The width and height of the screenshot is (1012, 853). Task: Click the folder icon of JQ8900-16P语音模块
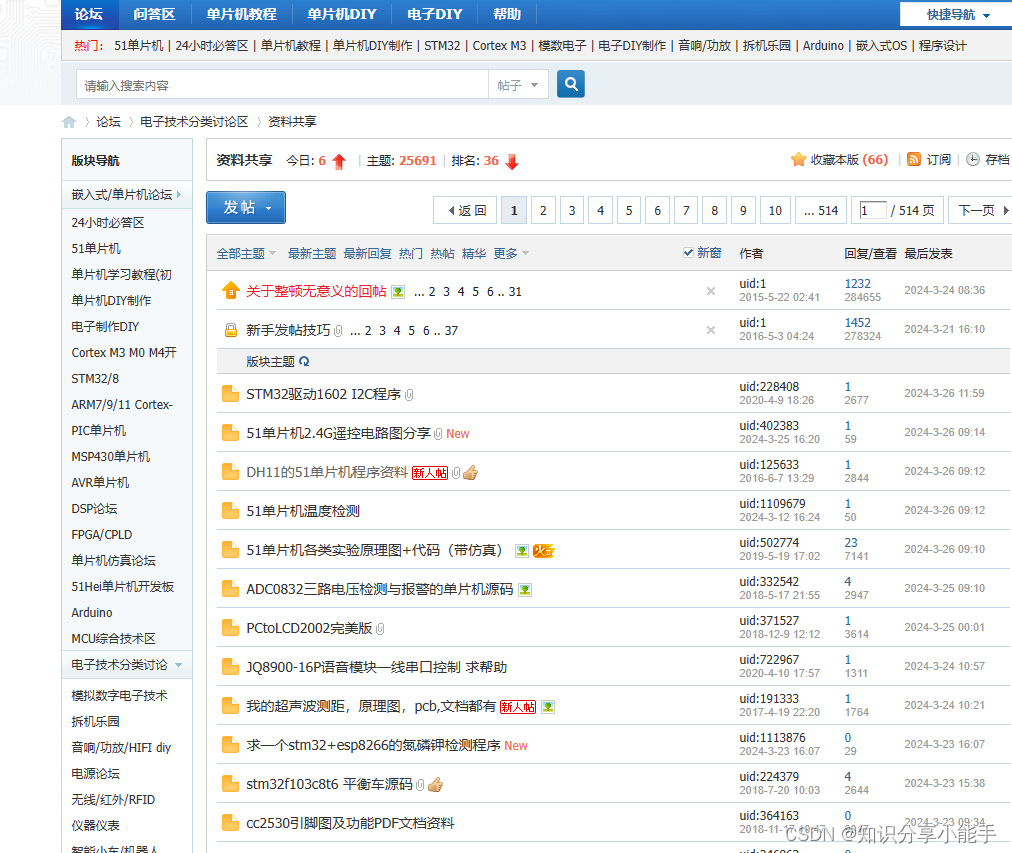pyautogui.click(x=230, y=667)
